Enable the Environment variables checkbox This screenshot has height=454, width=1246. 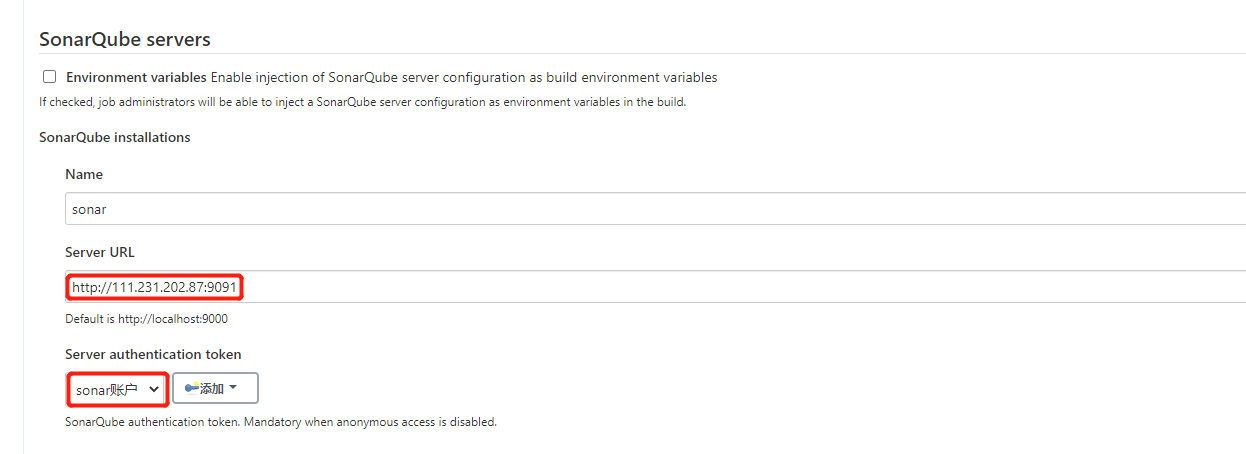click(x=49, y=77)
